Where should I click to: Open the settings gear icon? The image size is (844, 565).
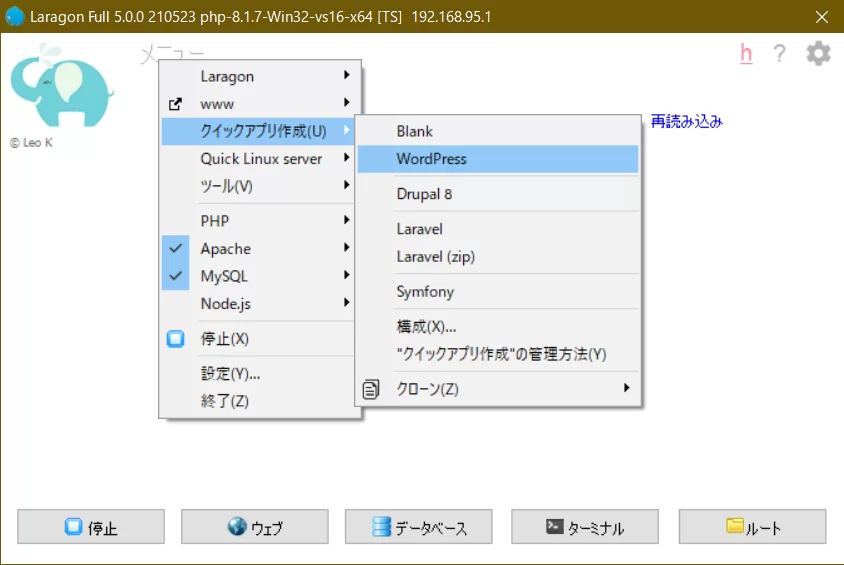pyautogui.click(x=818, y=53)
